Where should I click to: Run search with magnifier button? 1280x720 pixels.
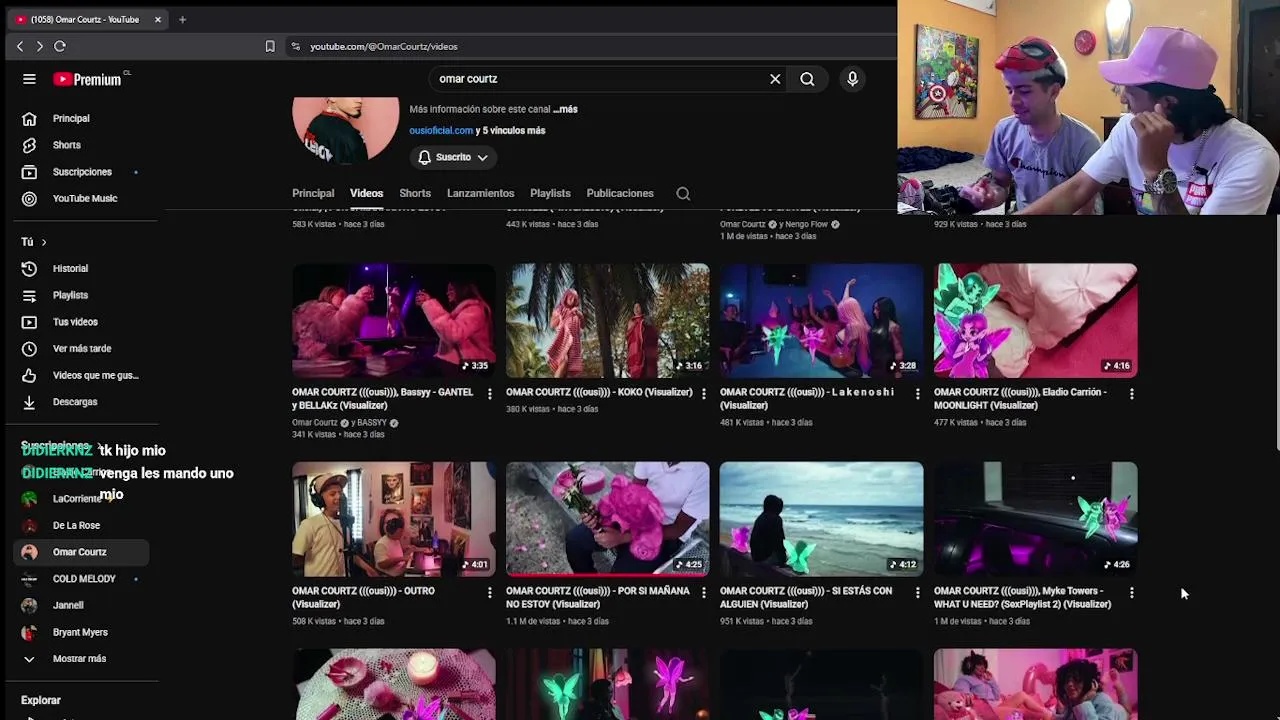coord(807,79)
